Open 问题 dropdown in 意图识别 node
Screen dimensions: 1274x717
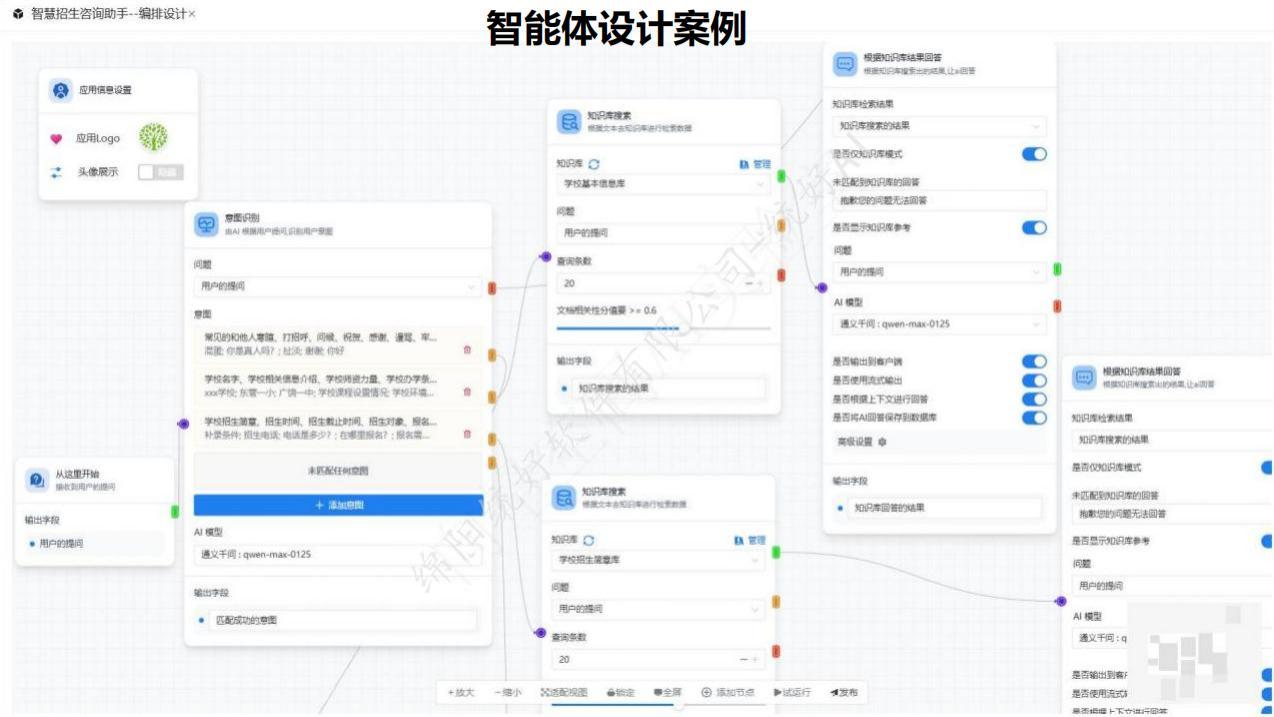click(x=338, y=286)
